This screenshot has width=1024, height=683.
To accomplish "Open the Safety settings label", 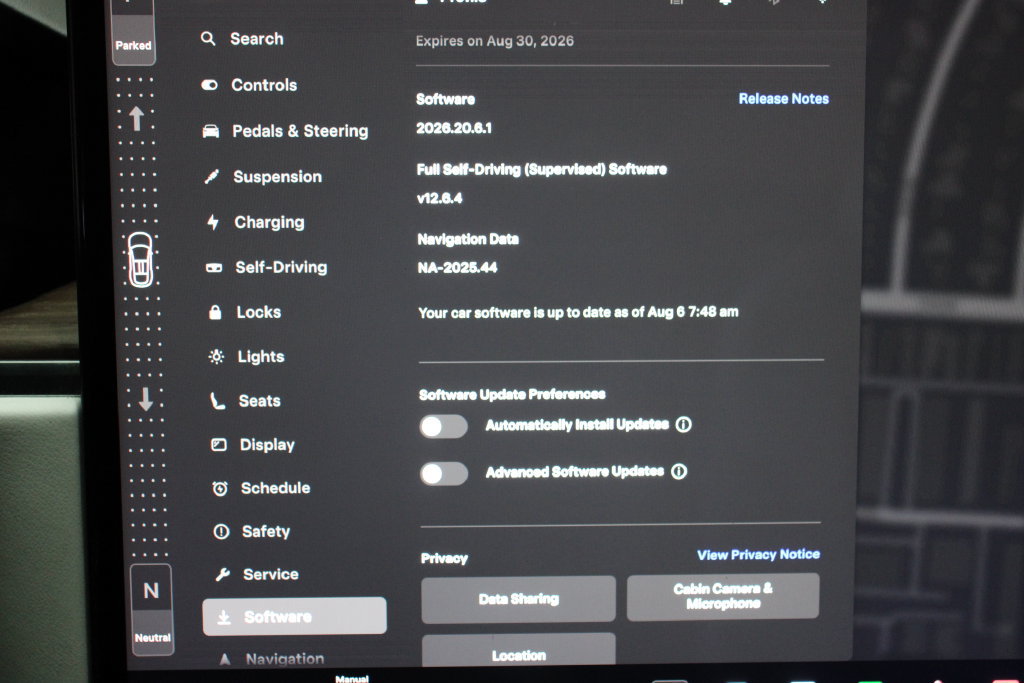I will [x=266, y=532].
